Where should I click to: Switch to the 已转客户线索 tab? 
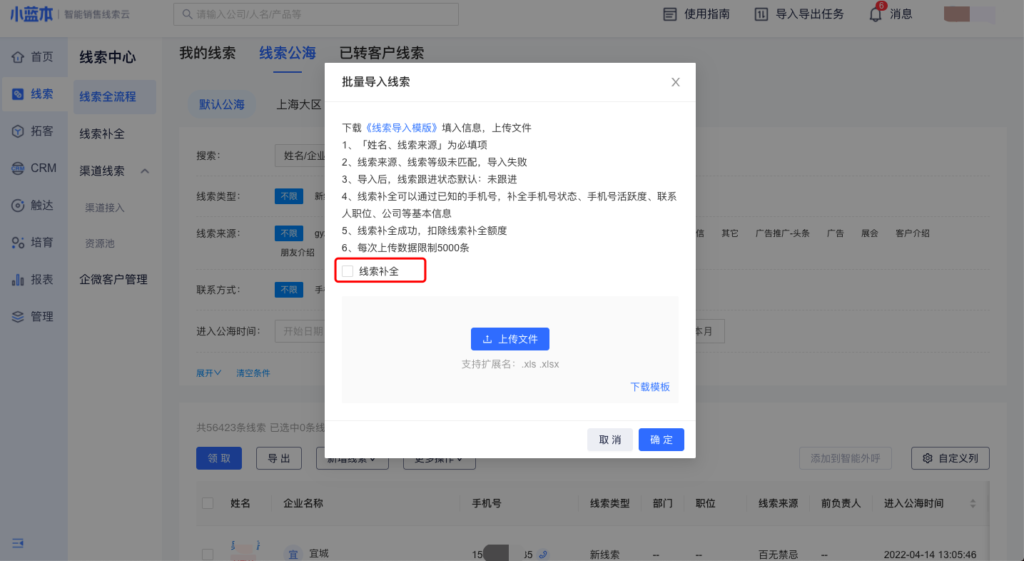tap(381, 53)
